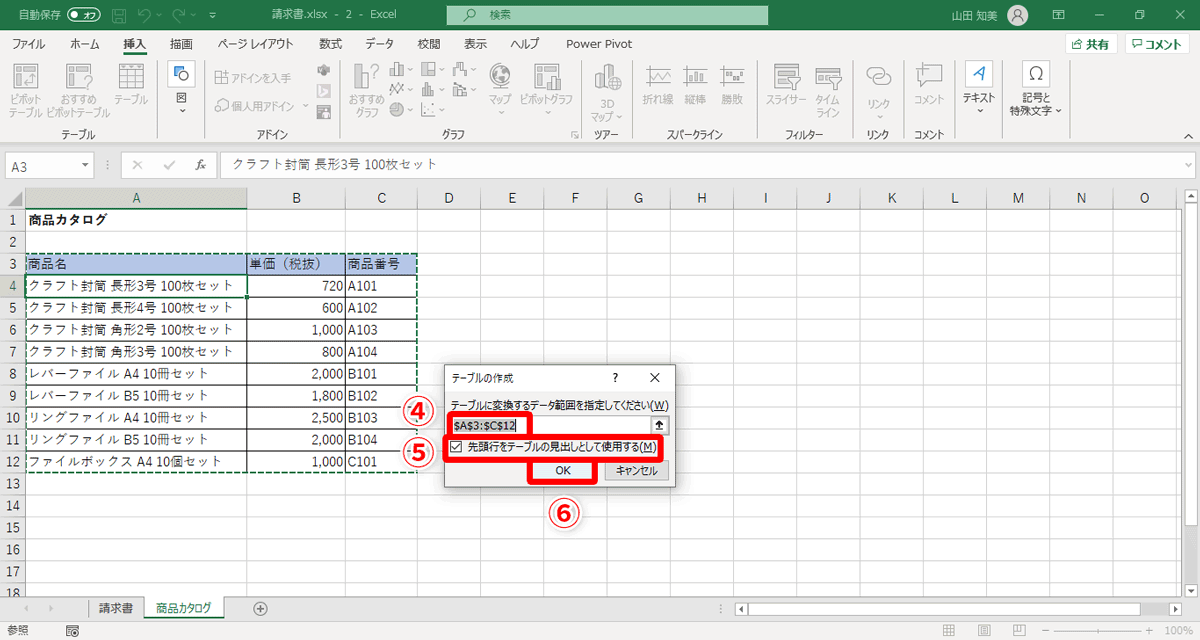Switch to the Data (データ) tab
This screenshot has width=1200, height=640.
coord(380,44)
